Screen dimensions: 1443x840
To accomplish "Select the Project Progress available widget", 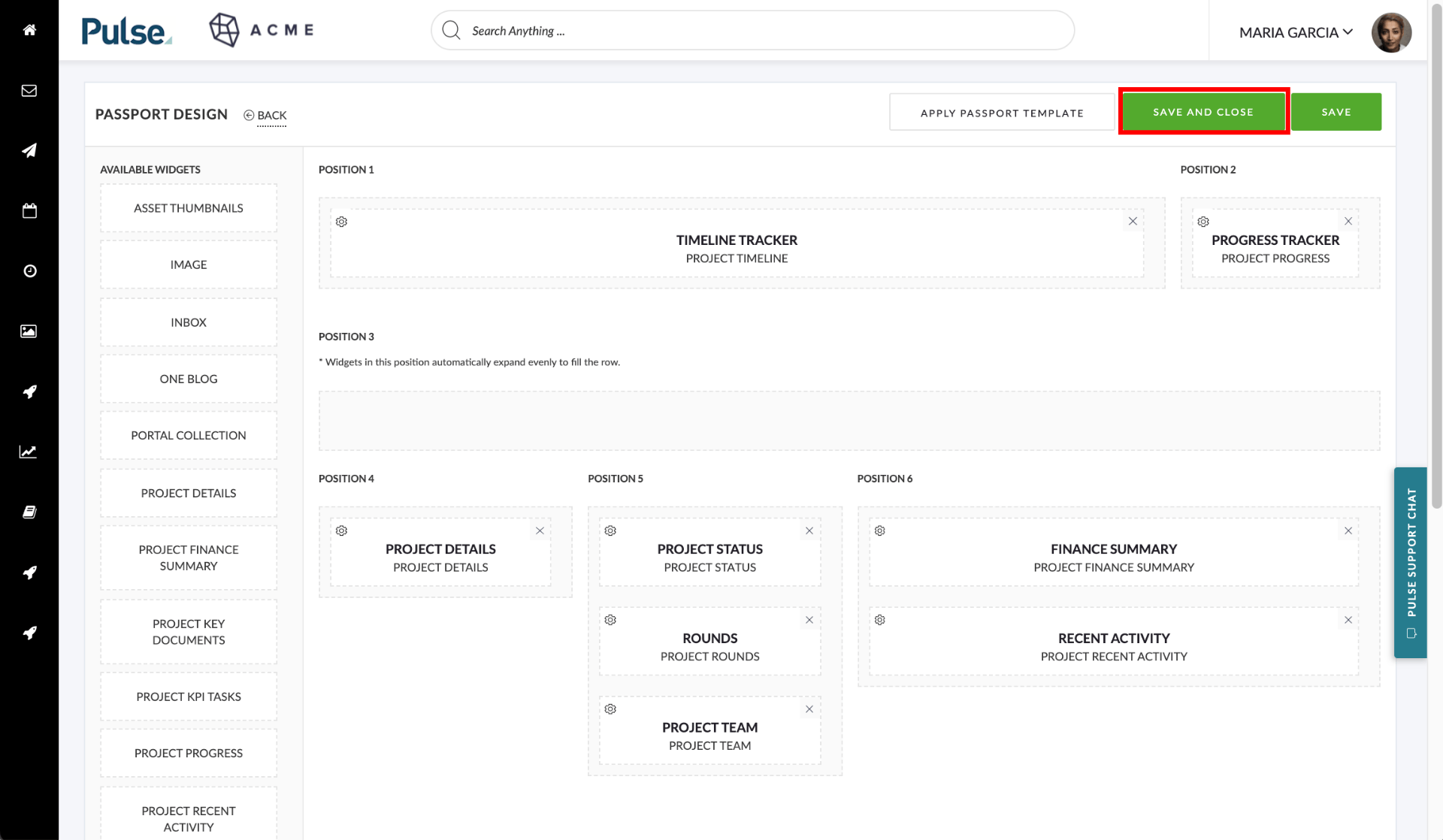I will click(189, 753).
